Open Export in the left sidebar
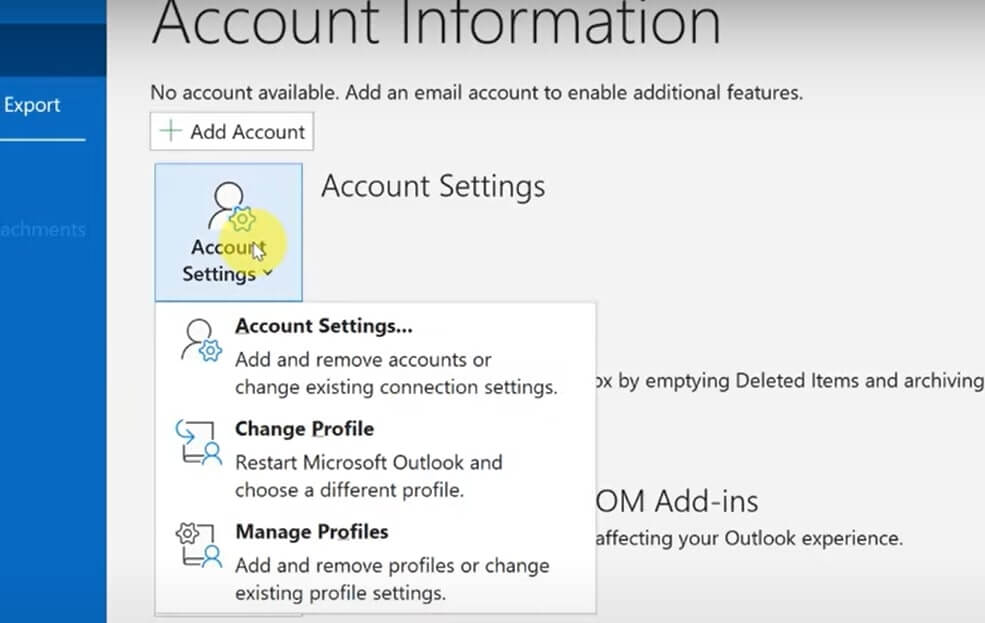This screenshot has height=623, width=985. click(32, 105)
